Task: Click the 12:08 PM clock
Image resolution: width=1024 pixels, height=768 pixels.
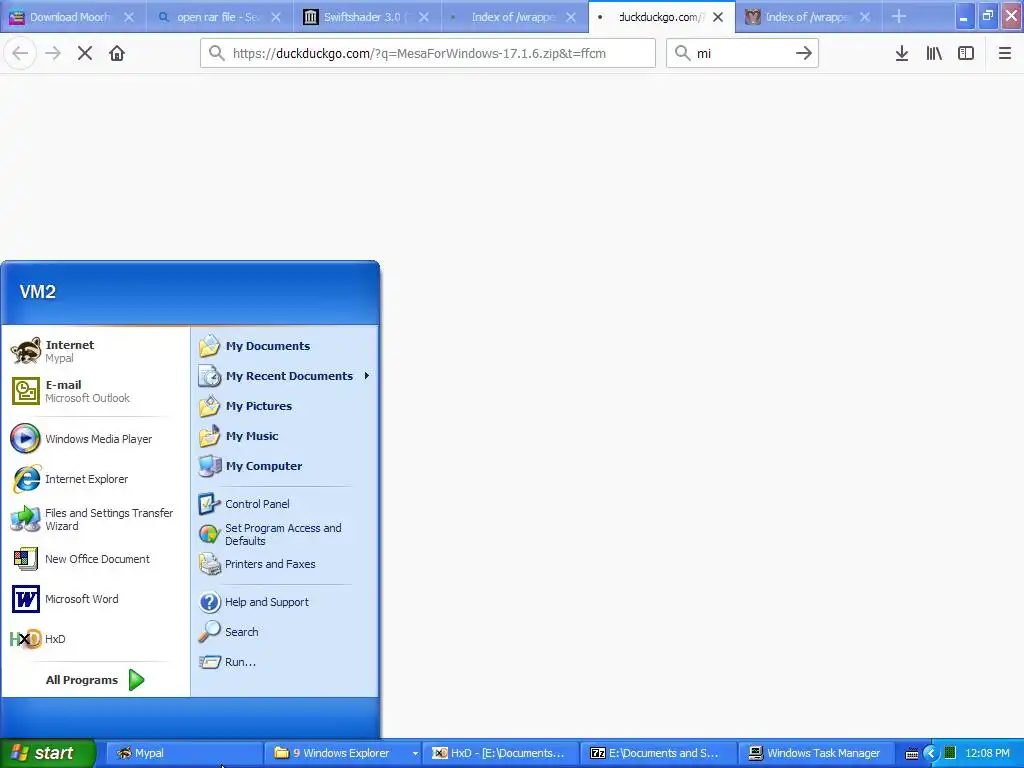Action: 987,753
